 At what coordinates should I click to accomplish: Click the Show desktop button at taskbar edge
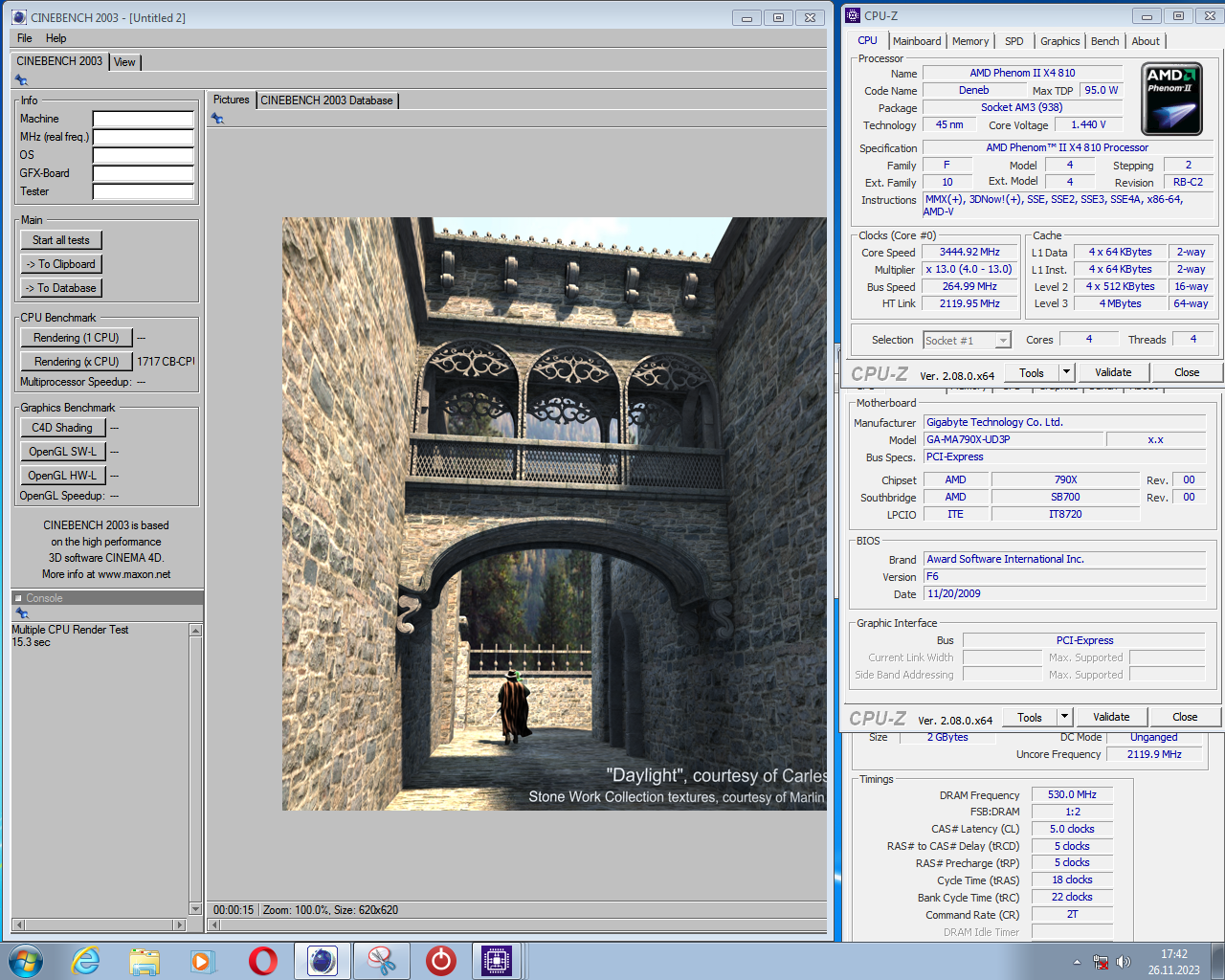pos(1217,962)
